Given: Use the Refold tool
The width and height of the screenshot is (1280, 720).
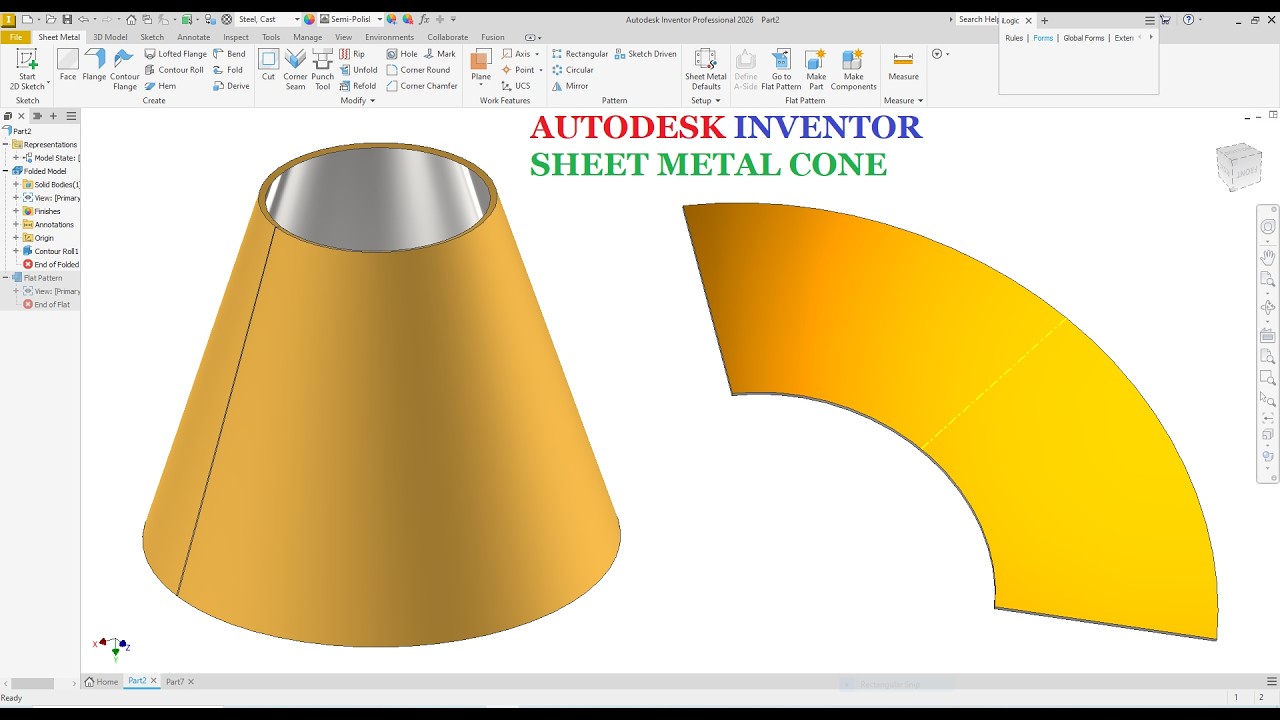Looking at the screenshot, I should pos(358,86).
